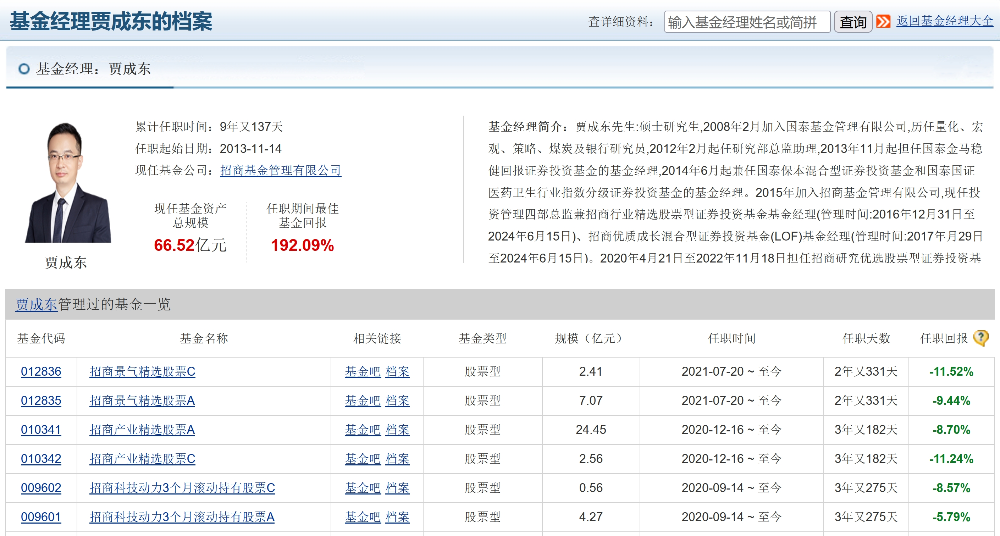Open the 招商基金管理有限公司 company link
Viewport: 1000px width, 536px height.
click(281, 170)
